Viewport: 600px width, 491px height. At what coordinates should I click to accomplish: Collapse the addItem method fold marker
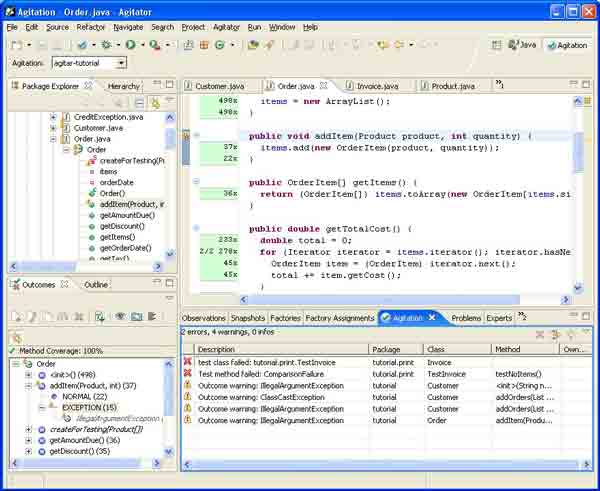click(x=195, y=136)
